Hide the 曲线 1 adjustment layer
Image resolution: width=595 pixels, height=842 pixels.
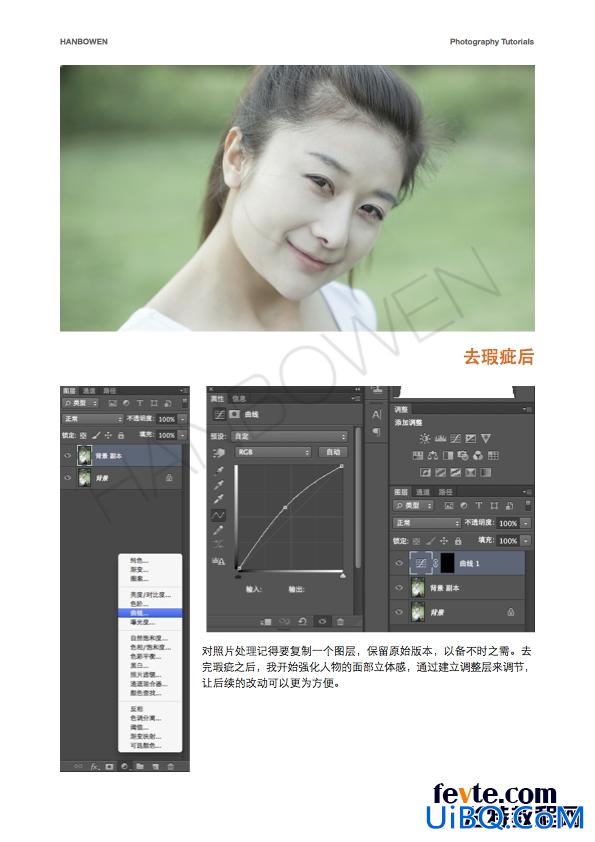[x=399, y=563]
